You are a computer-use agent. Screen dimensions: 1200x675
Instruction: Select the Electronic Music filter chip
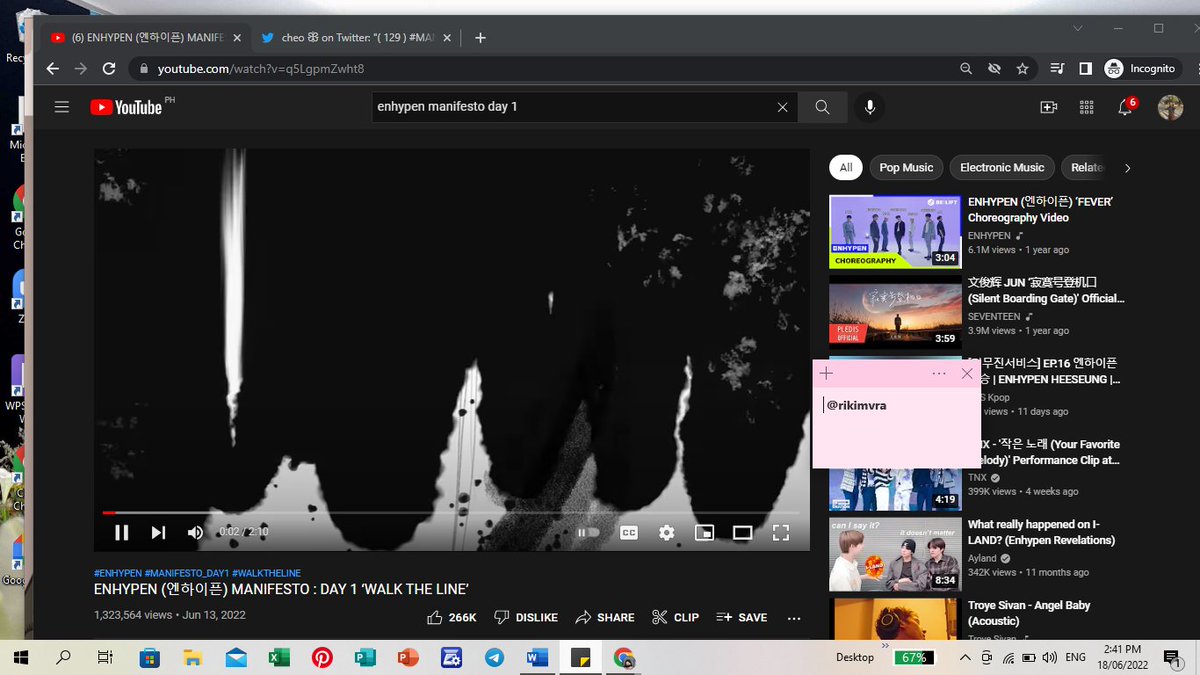(x=1002, y=168)
